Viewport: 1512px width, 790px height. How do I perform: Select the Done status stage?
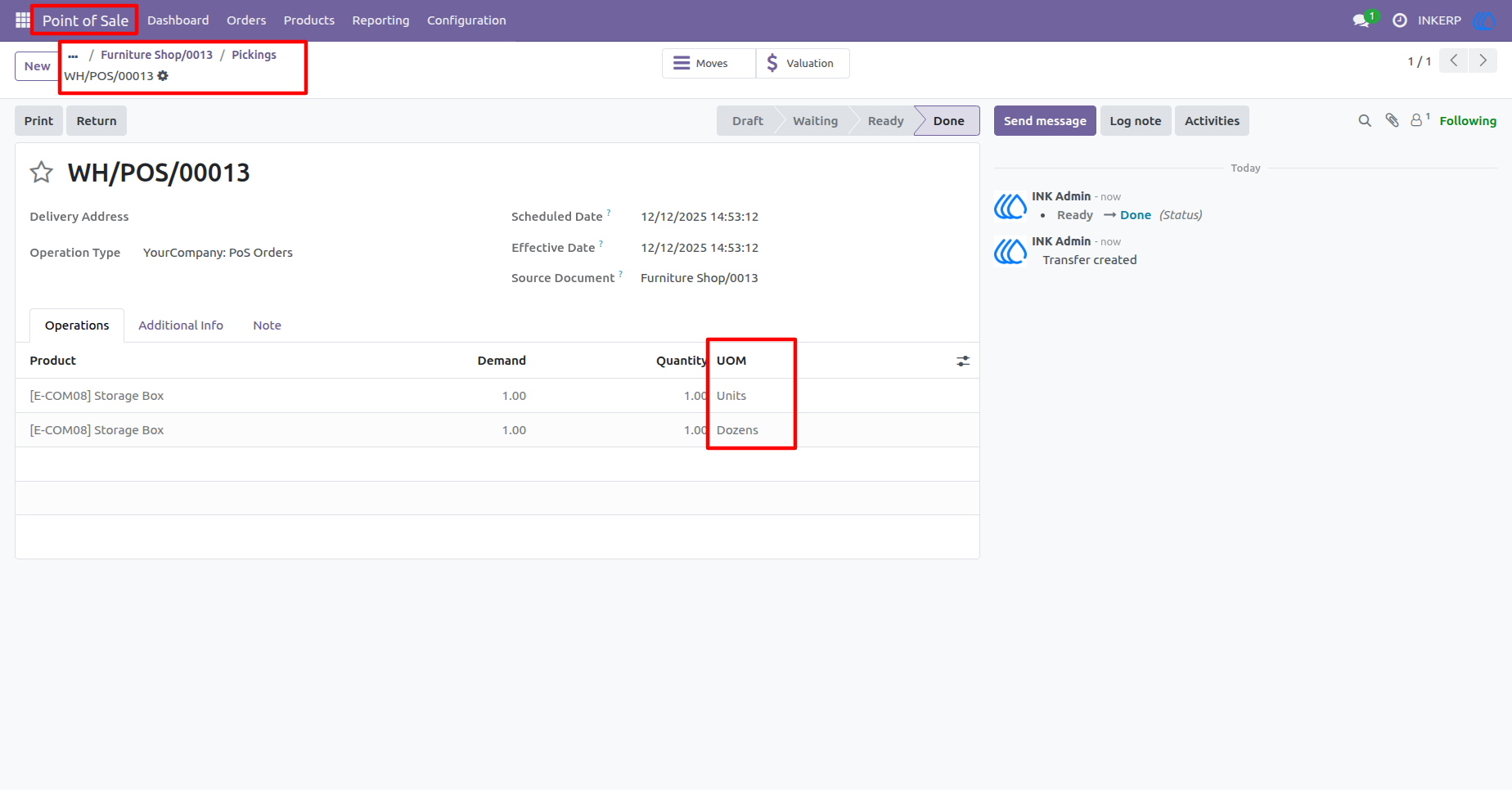(x=948, y=121)
